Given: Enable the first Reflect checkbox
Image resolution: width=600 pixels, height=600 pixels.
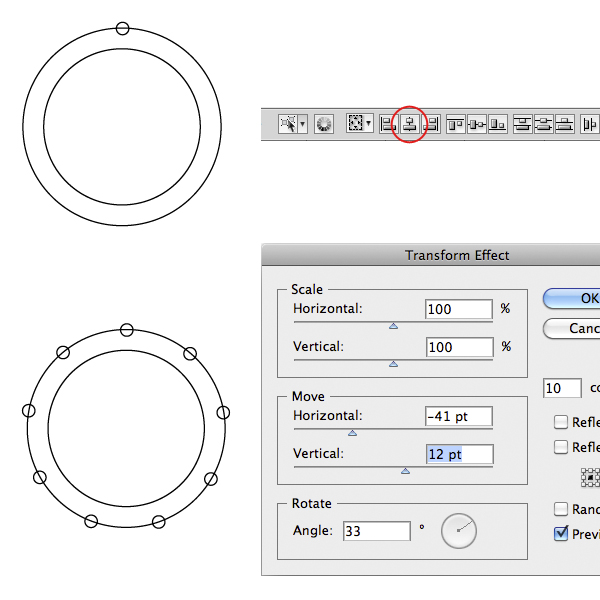Looking at the screenshot, I should tap(561, 422).
